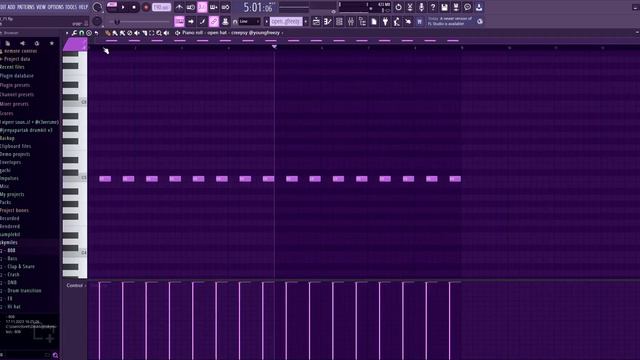Click the undo history circular arrow icon
640x360 pixels.
[x=398, y=7]
